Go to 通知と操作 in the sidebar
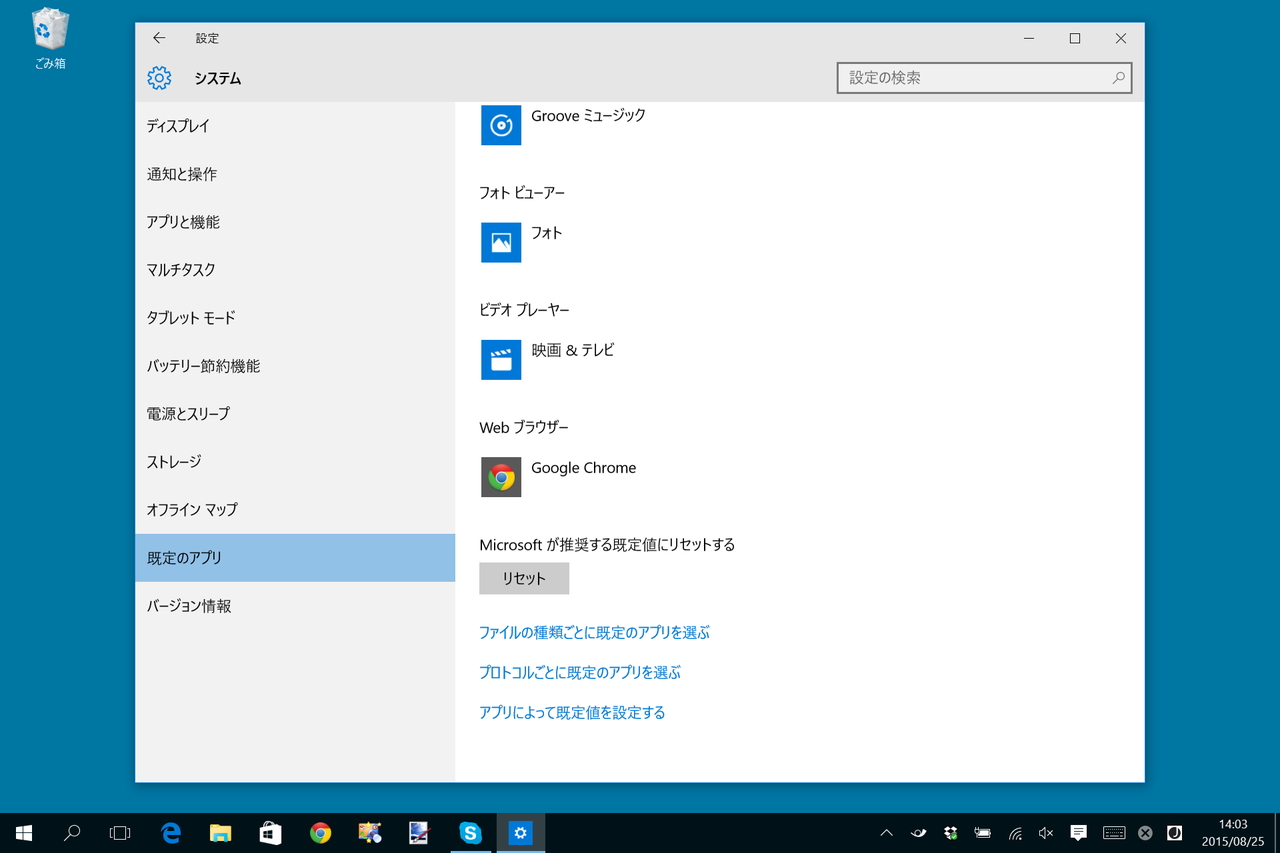The height and width of the screenshot is (853, 1280). tap(295, 174)
